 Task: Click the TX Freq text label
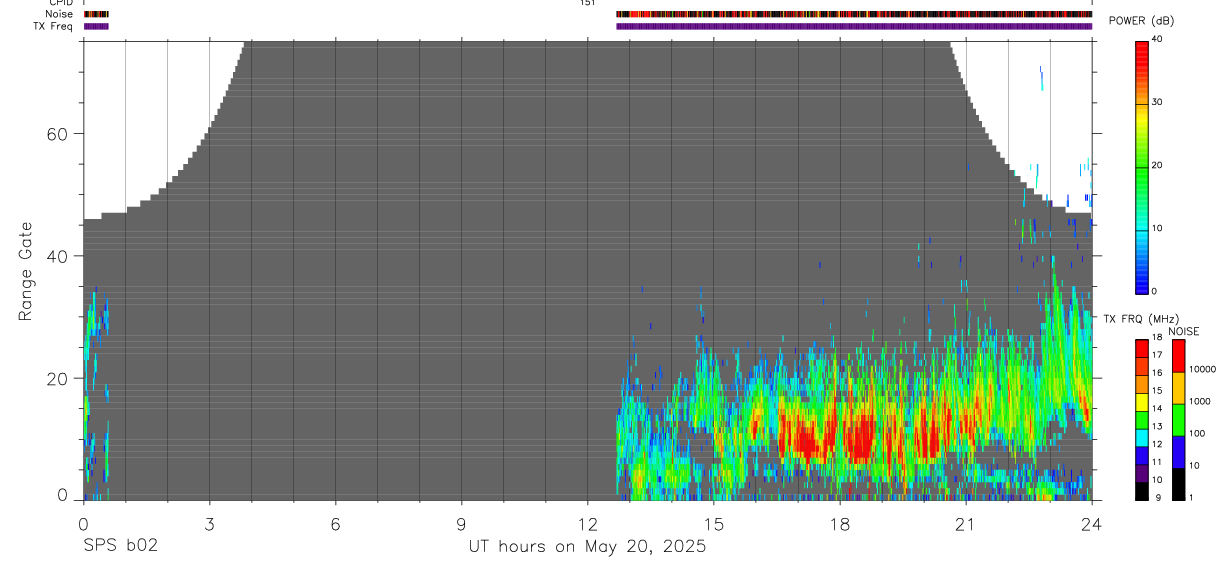pyautogui.click(x=54, y=26)
